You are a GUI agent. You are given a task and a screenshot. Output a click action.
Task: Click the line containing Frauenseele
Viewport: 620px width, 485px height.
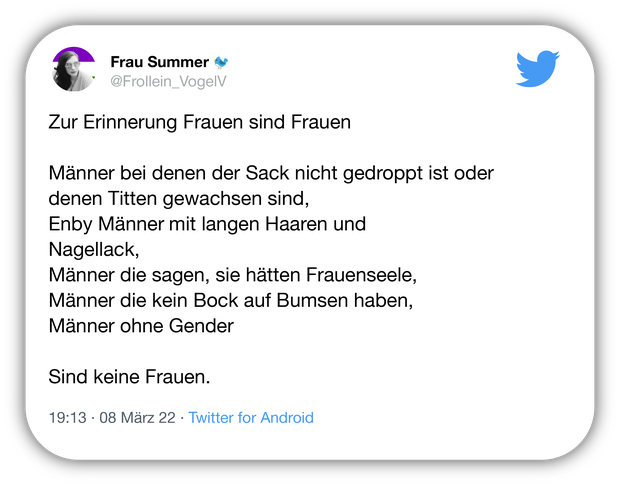coord(233,275)
